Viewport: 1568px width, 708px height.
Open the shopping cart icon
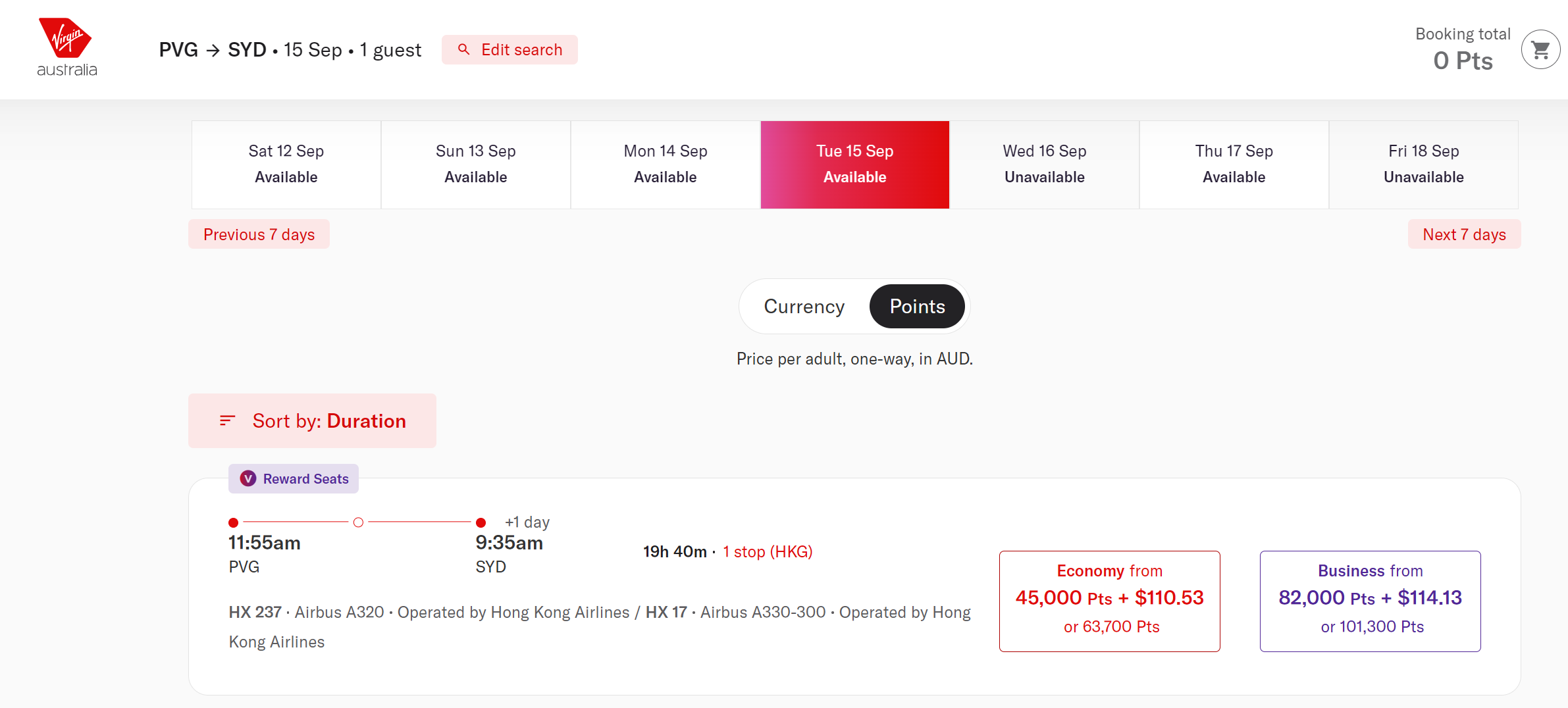coord(1540,50)
